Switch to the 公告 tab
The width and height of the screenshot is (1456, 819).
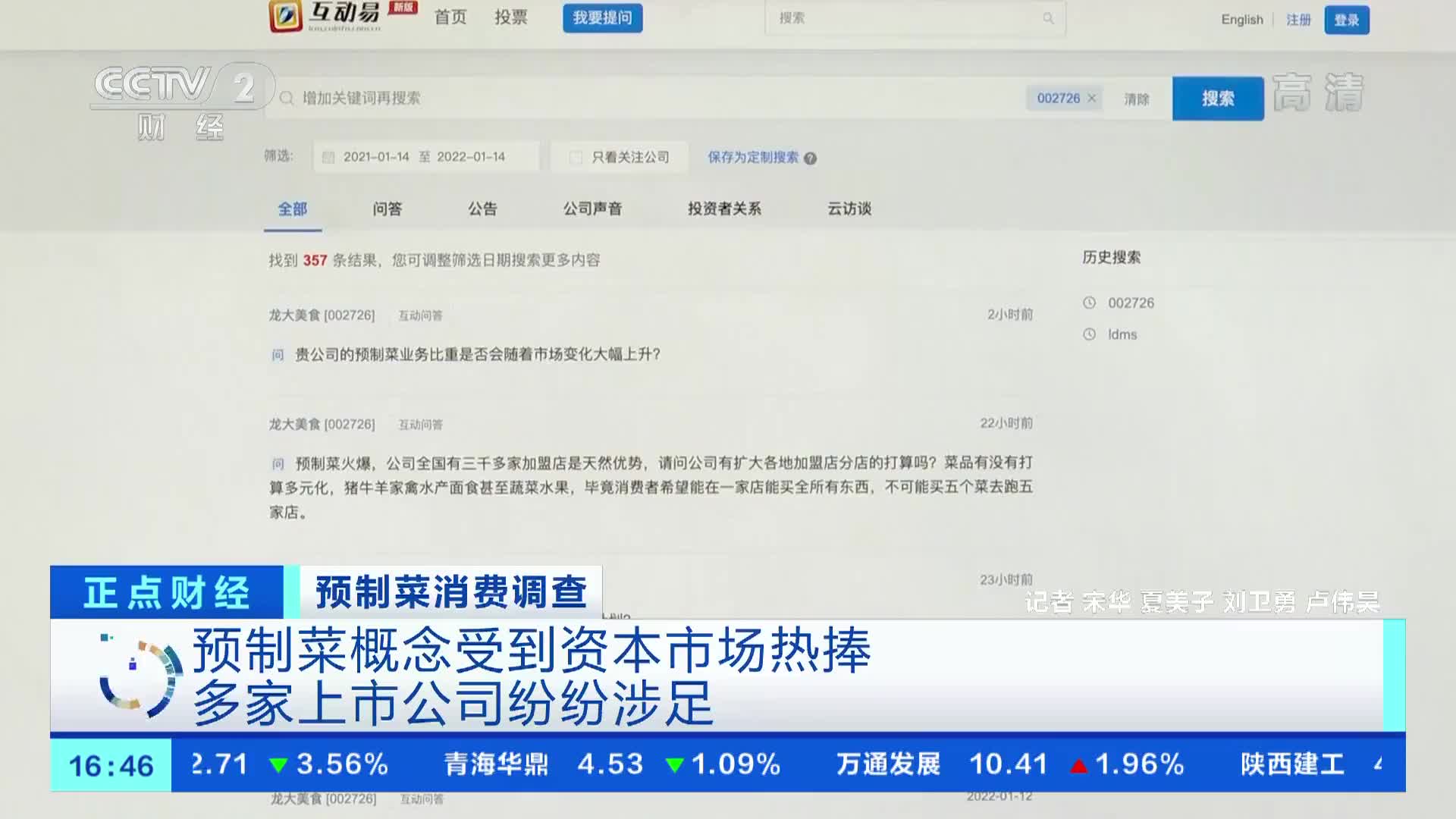click(x=482, y=209)
